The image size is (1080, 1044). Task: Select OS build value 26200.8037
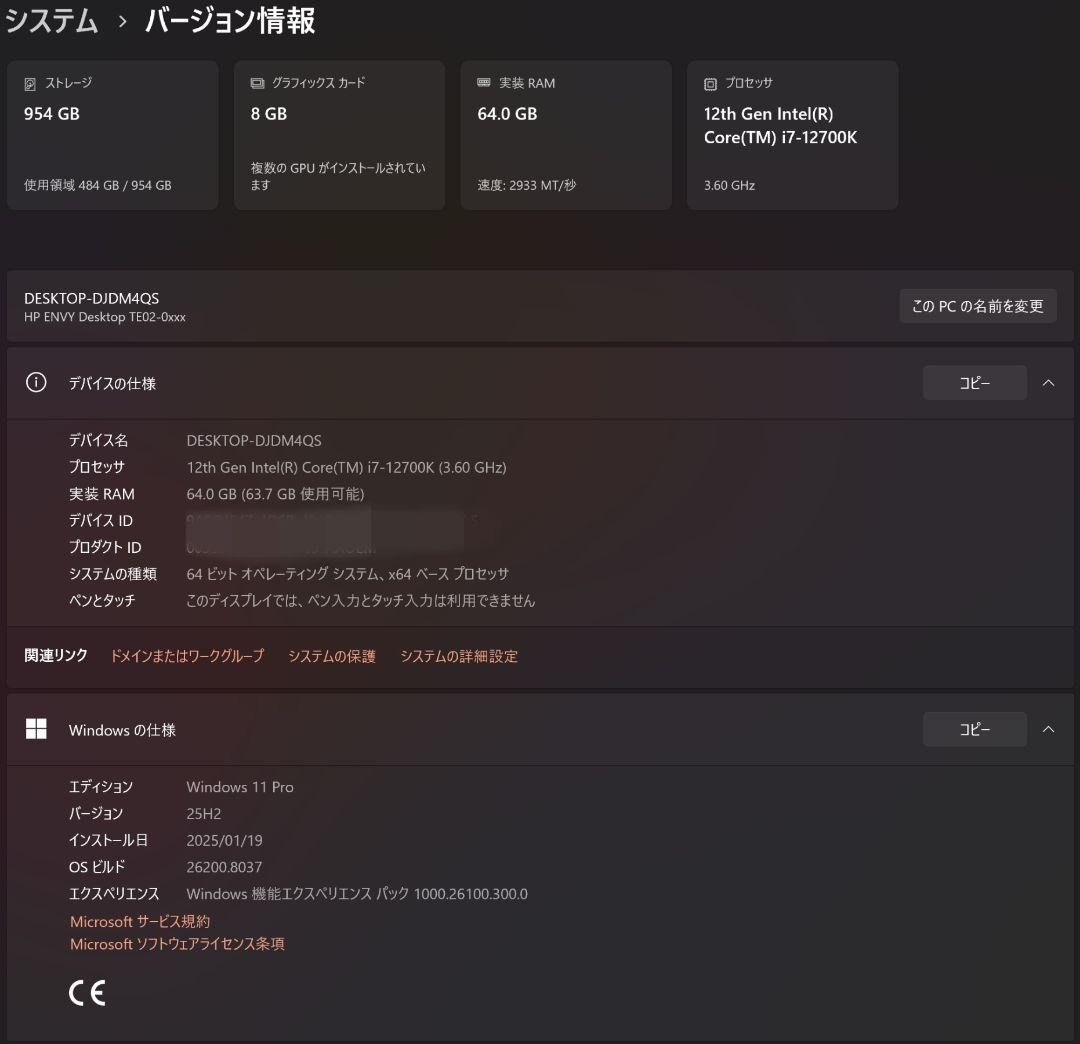225,867
